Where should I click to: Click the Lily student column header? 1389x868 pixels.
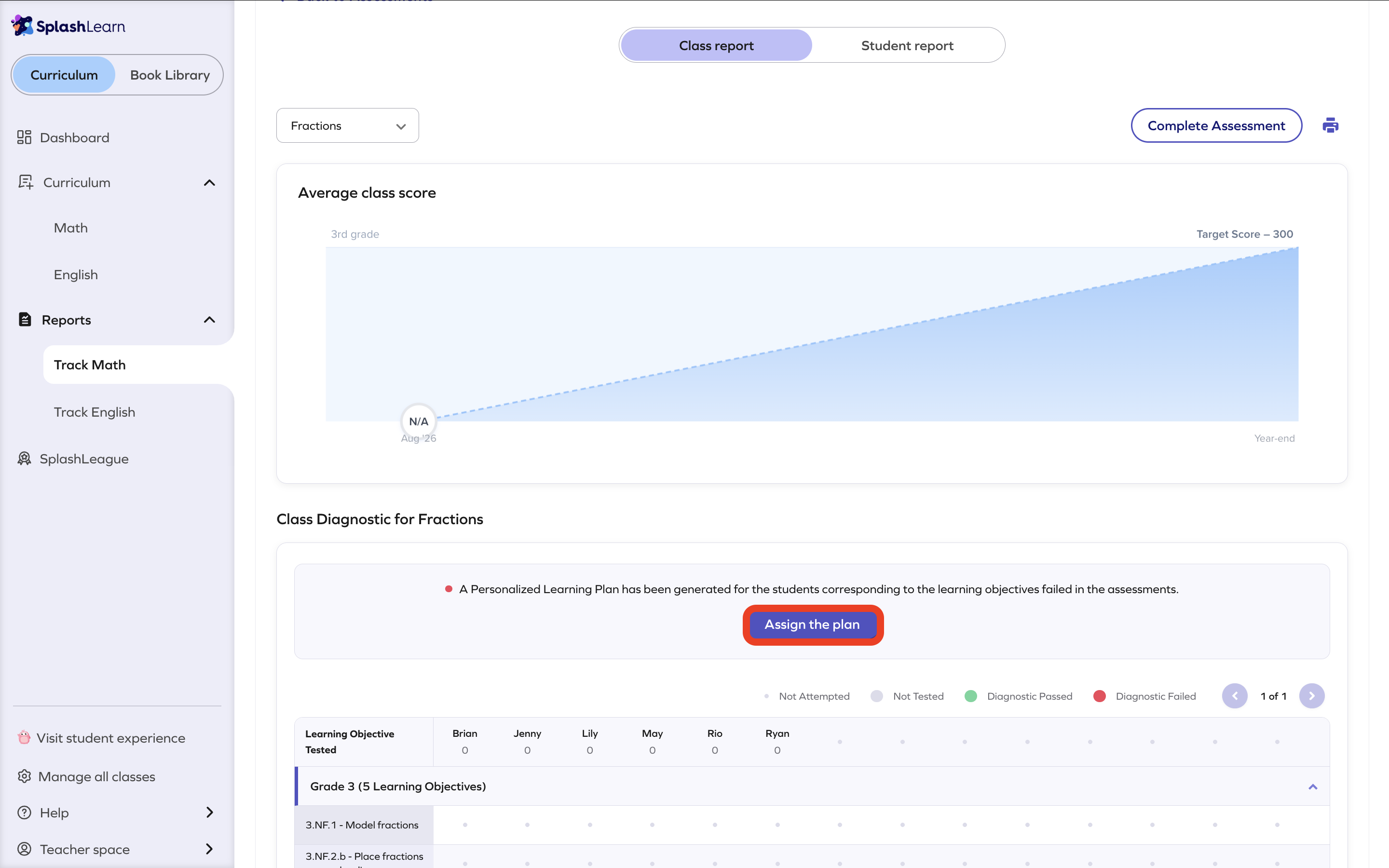[x=590, y=741]
